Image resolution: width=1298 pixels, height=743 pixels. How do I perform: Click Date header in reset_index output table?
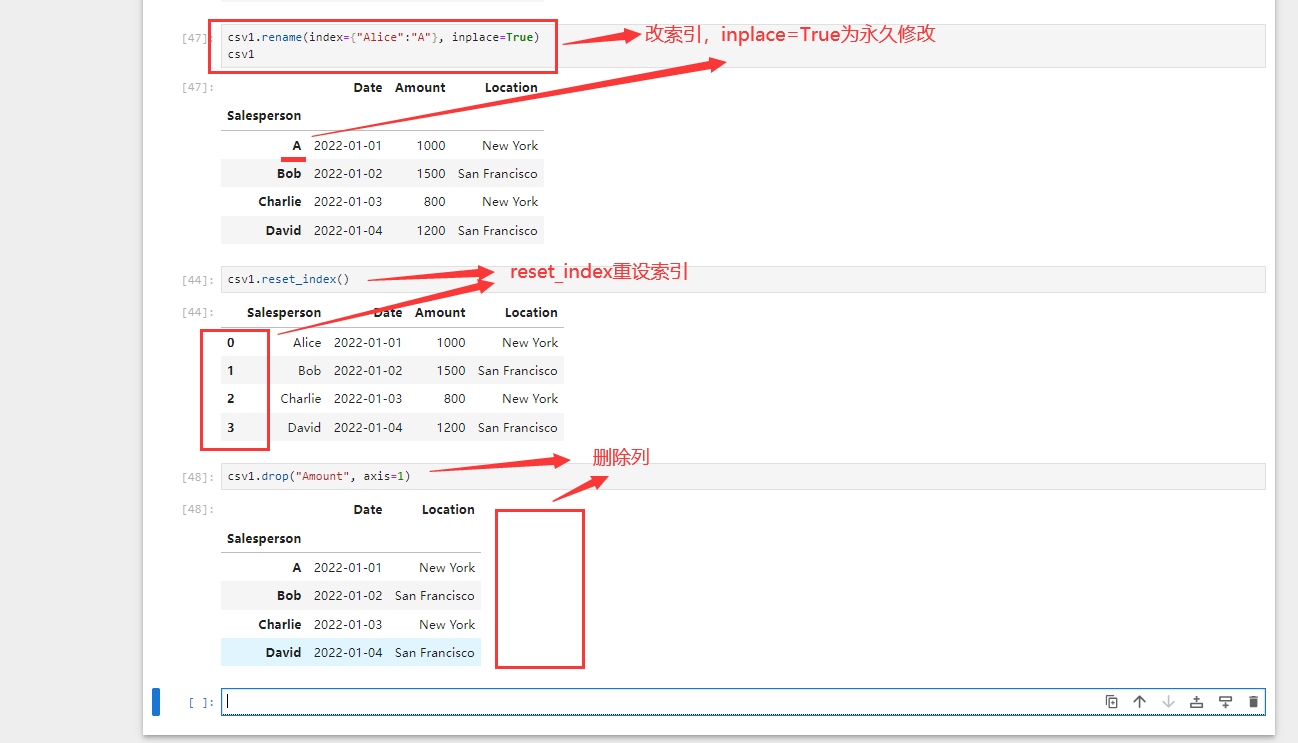pos(388,312)
